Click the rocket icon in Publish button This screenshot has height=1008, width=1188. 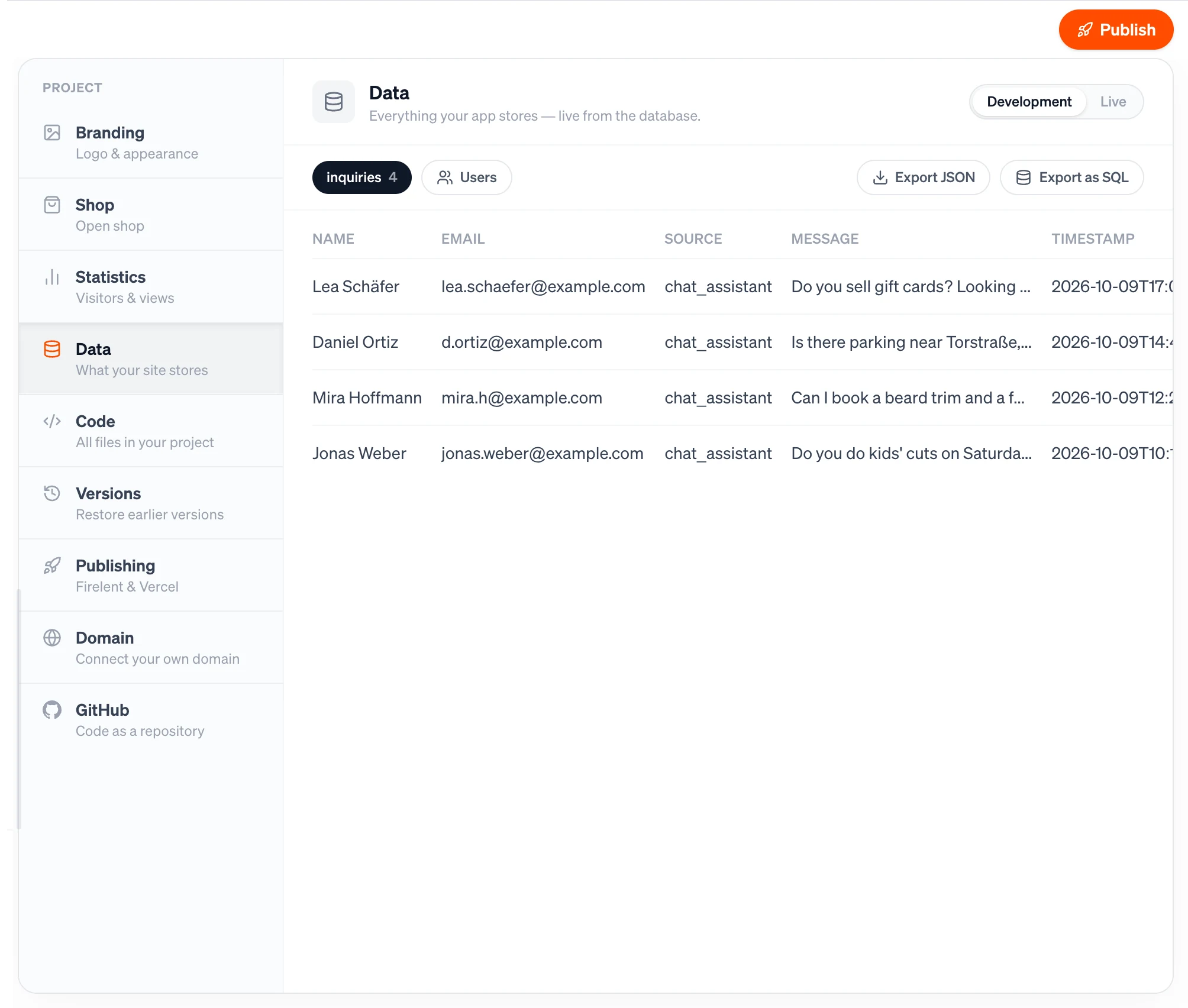1085,30
